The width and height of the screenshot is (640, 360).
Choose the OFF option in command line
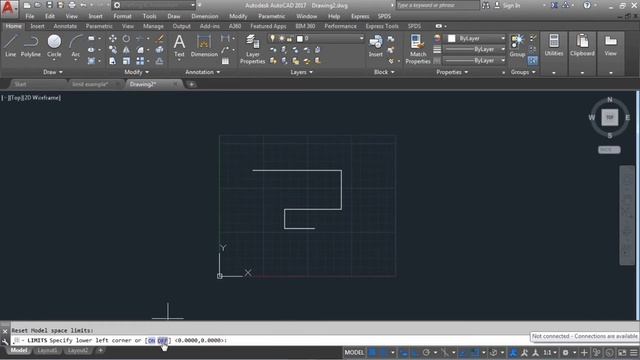point(162,340)
